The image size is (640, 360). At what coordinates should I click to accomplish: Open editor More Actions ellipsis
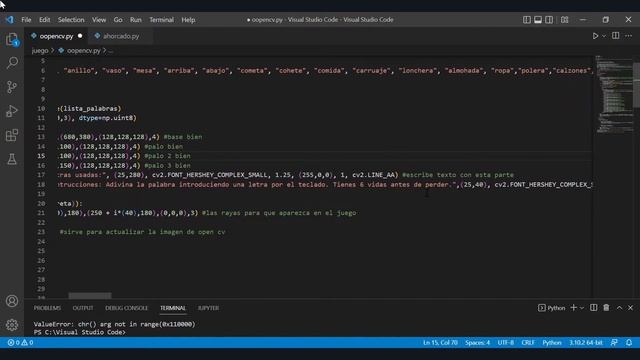pyautogui.click(x=629, y=36)
